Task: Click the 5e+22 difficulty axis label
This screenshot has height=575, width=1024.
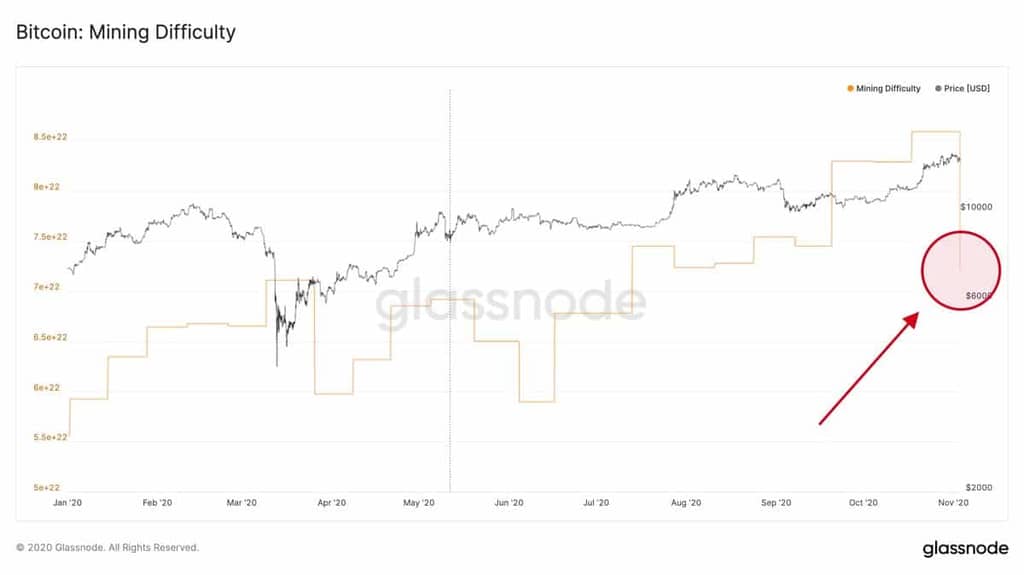Action: (x=46, y=487)
